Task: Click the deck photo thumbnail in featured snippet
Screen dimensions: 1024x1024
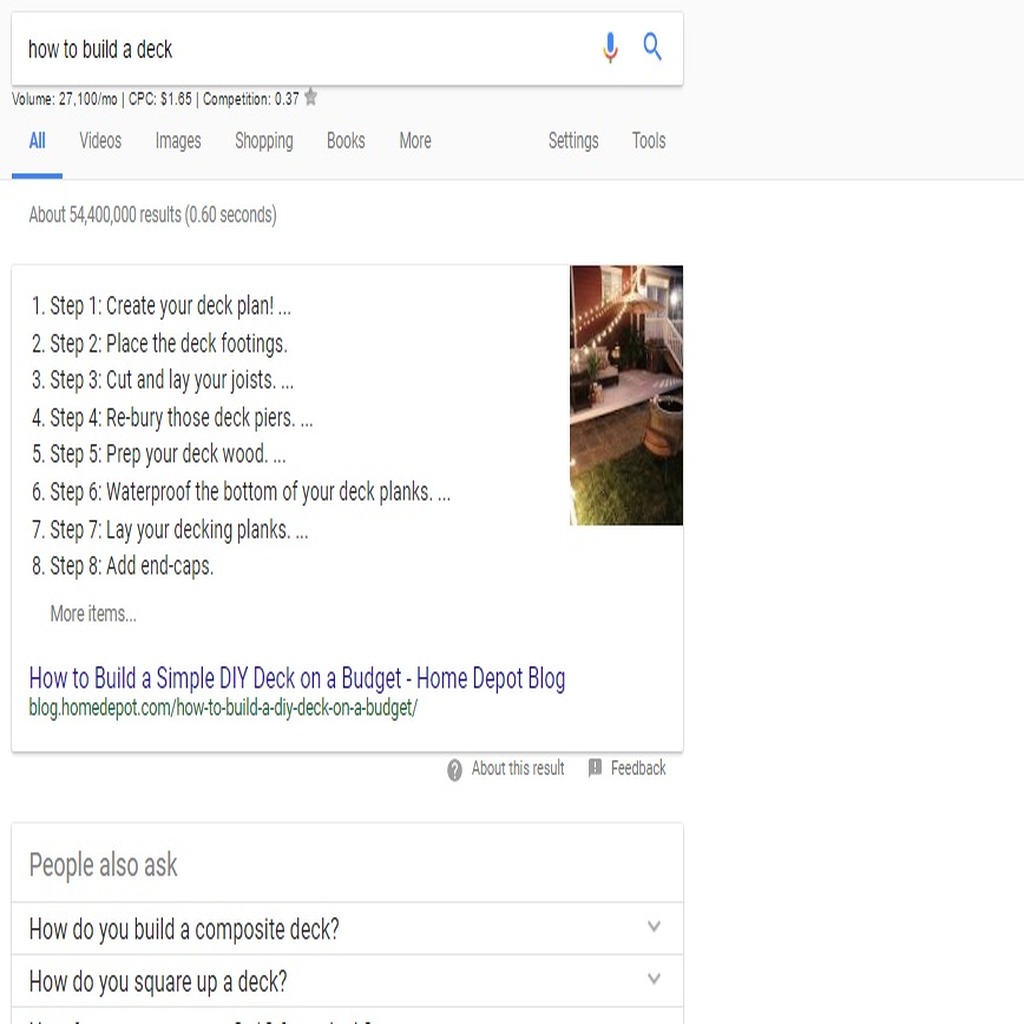Action: (626, 395)
